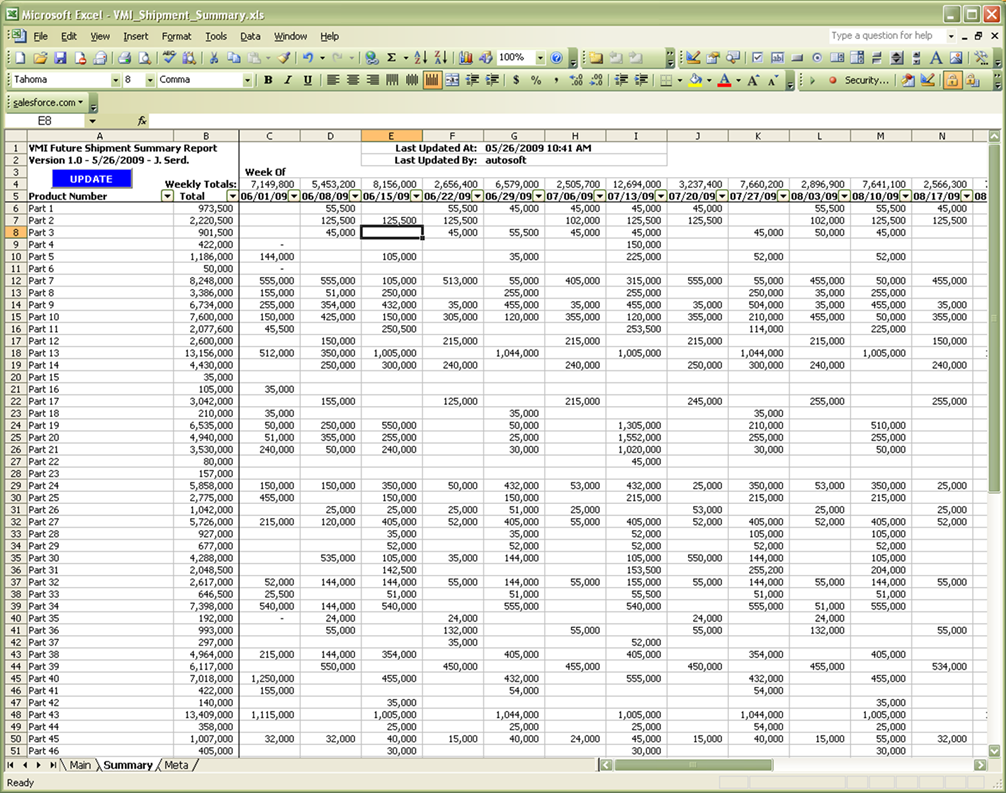This screenshot has width=1006, height=793.
Task: Open the Insert menu
Action: (135, 37)
